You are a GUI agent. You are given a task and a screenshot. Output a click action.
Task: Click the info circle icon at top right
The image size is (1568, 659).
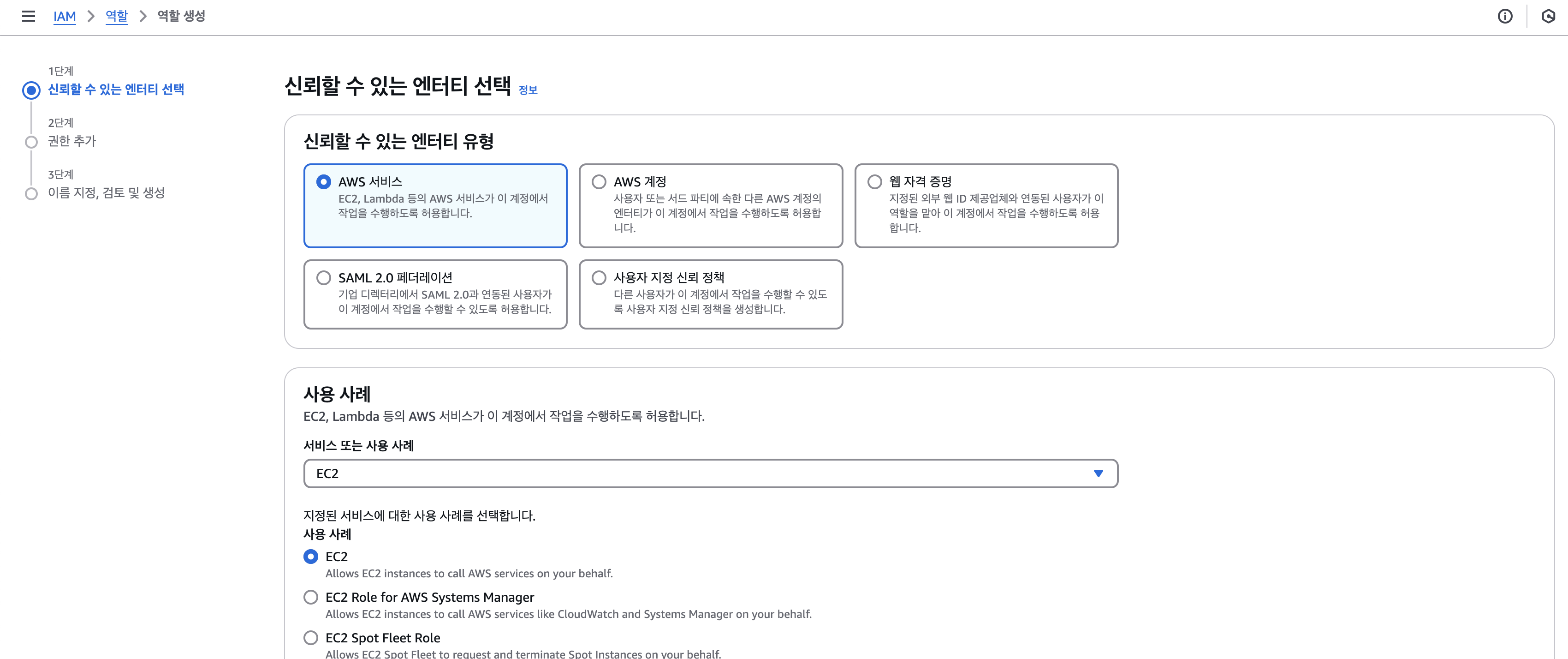pos(1505,17)
